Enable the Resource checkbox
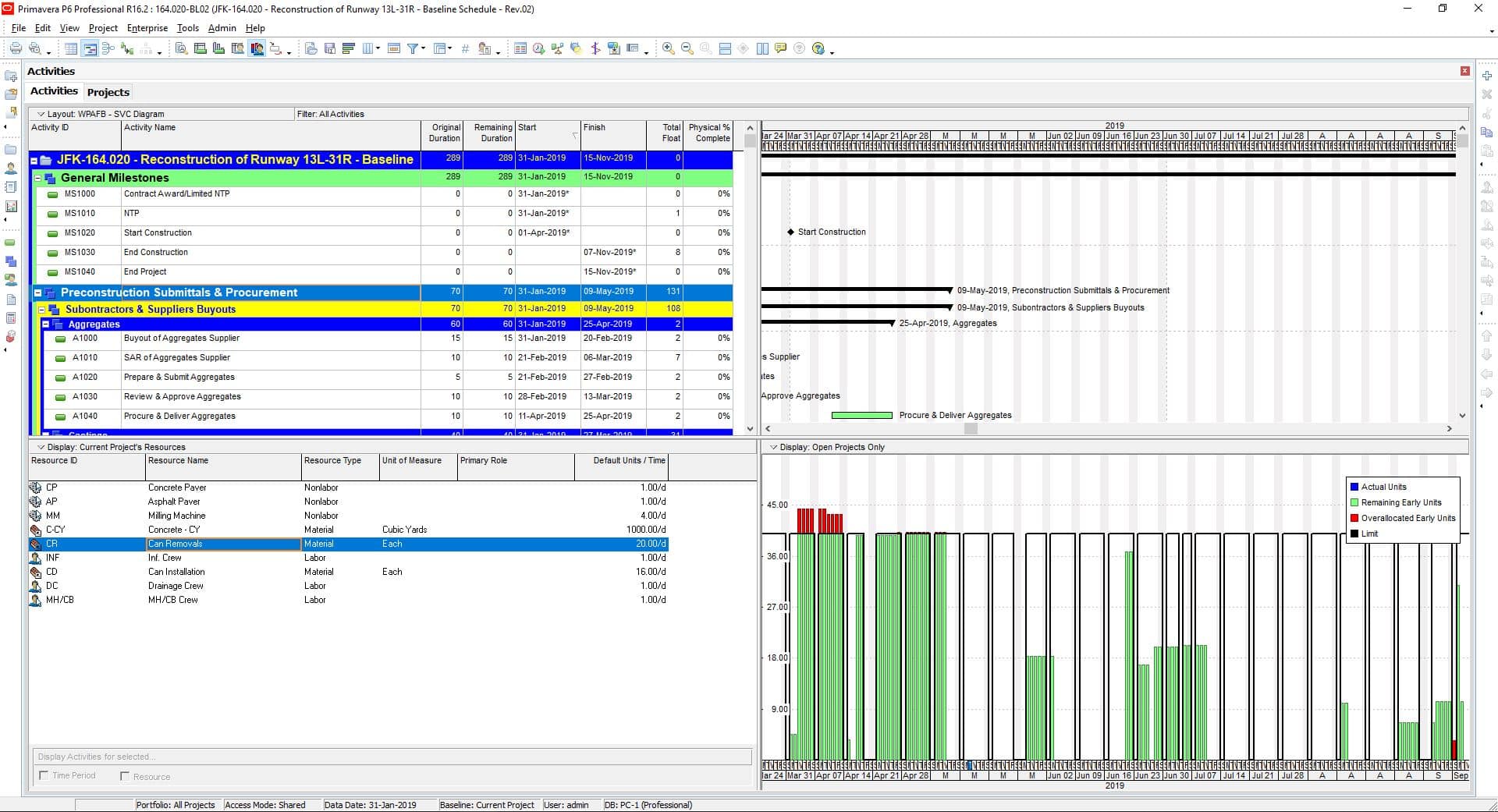Image resolution: width=1498 pixels, height=812 pixels. (125, 776)
